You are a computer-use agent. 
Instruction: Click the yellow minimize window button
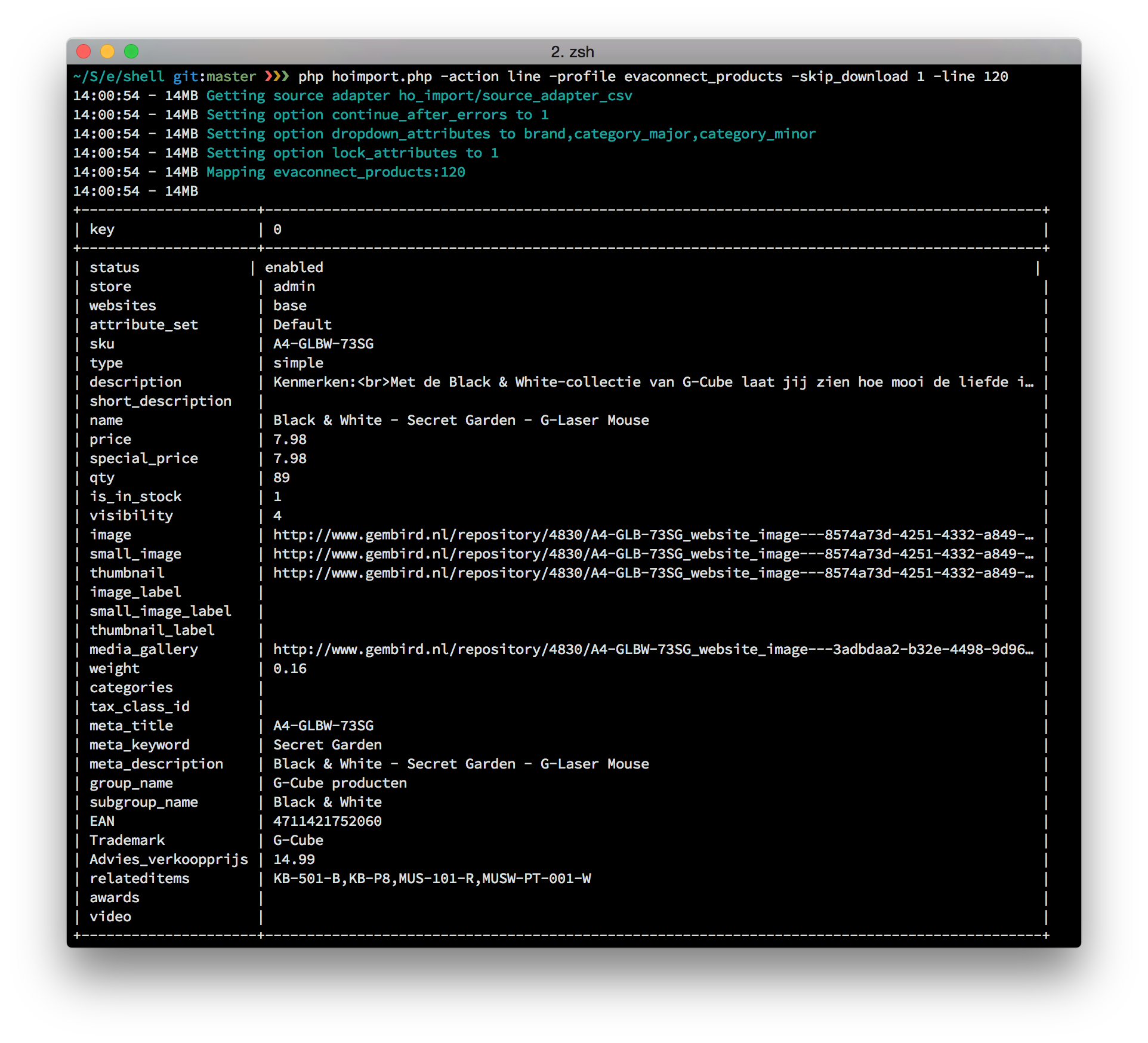pos(107,52)
